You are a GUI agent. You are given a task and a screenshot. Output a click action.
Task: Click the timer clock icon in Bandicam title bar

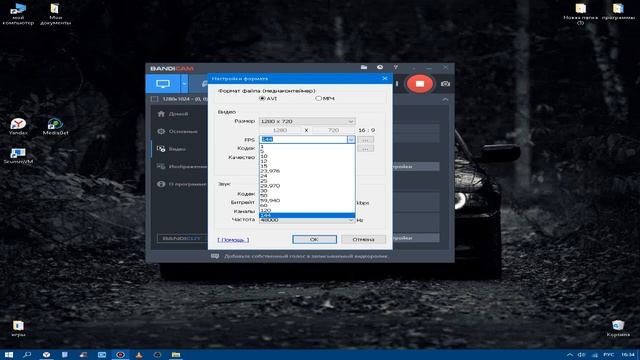[x=380, y=67]
